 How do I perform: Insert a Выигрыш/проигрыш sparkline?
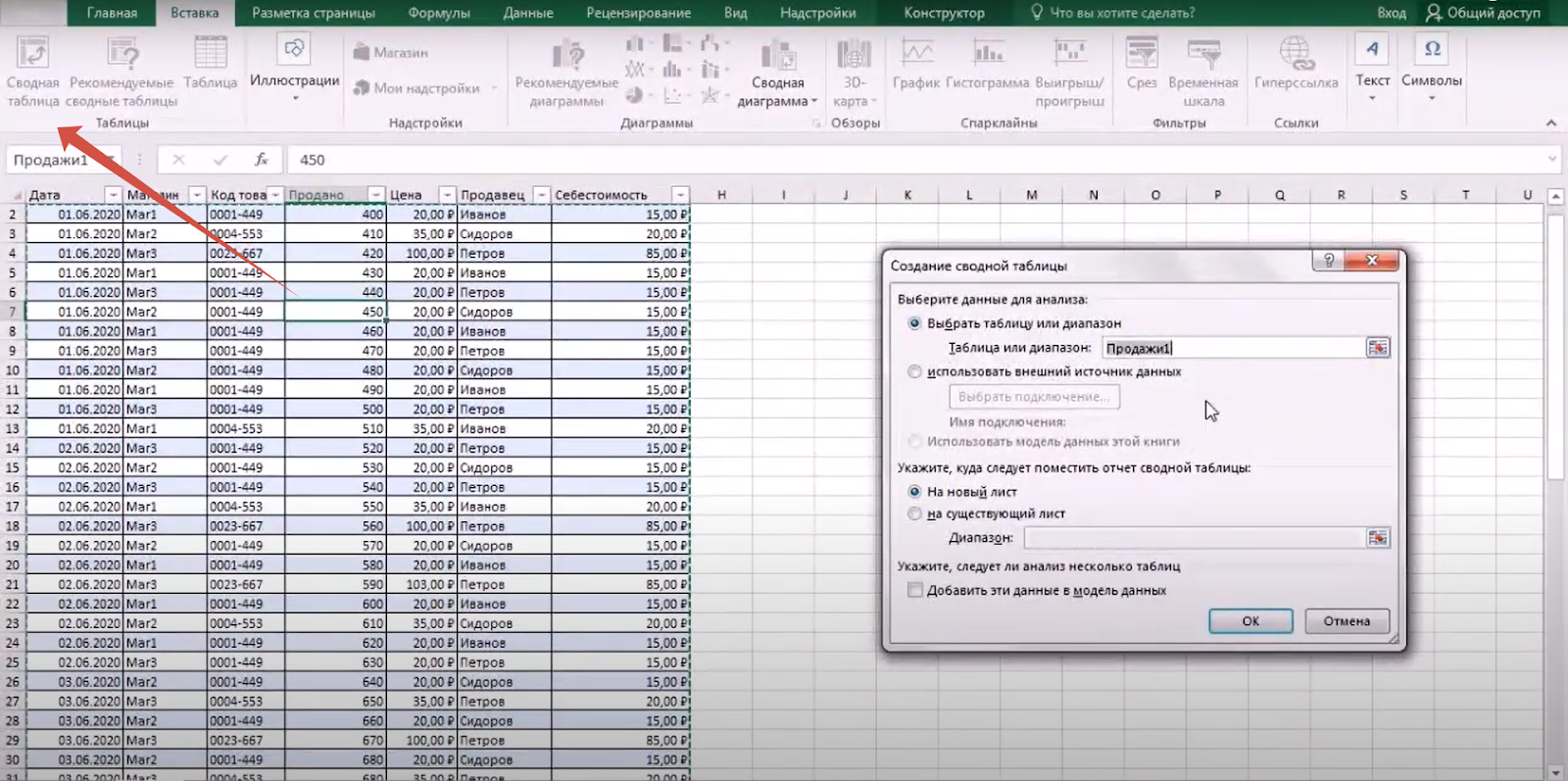pos(1069,73)
